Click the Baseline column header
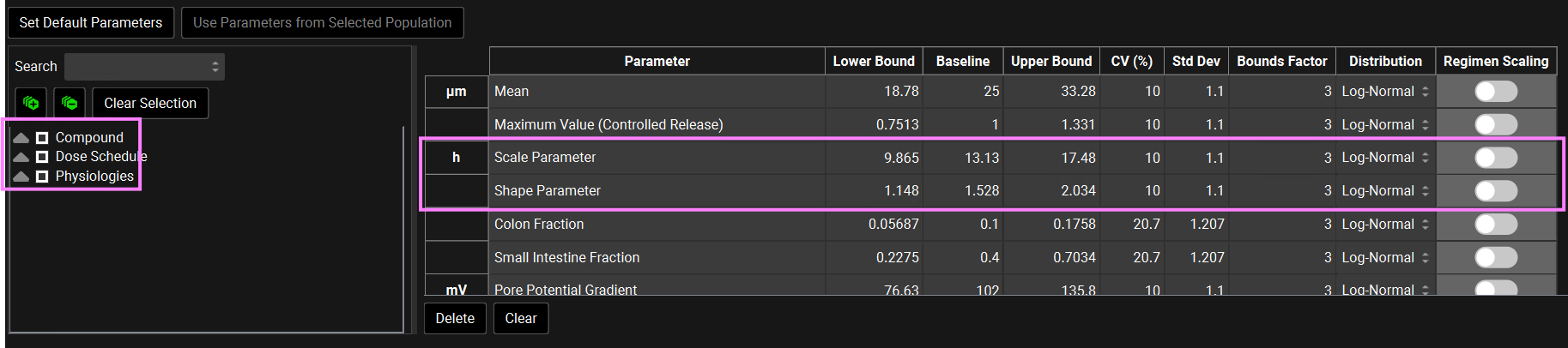This screenshot has height=348, width=1568. point(962,62)
